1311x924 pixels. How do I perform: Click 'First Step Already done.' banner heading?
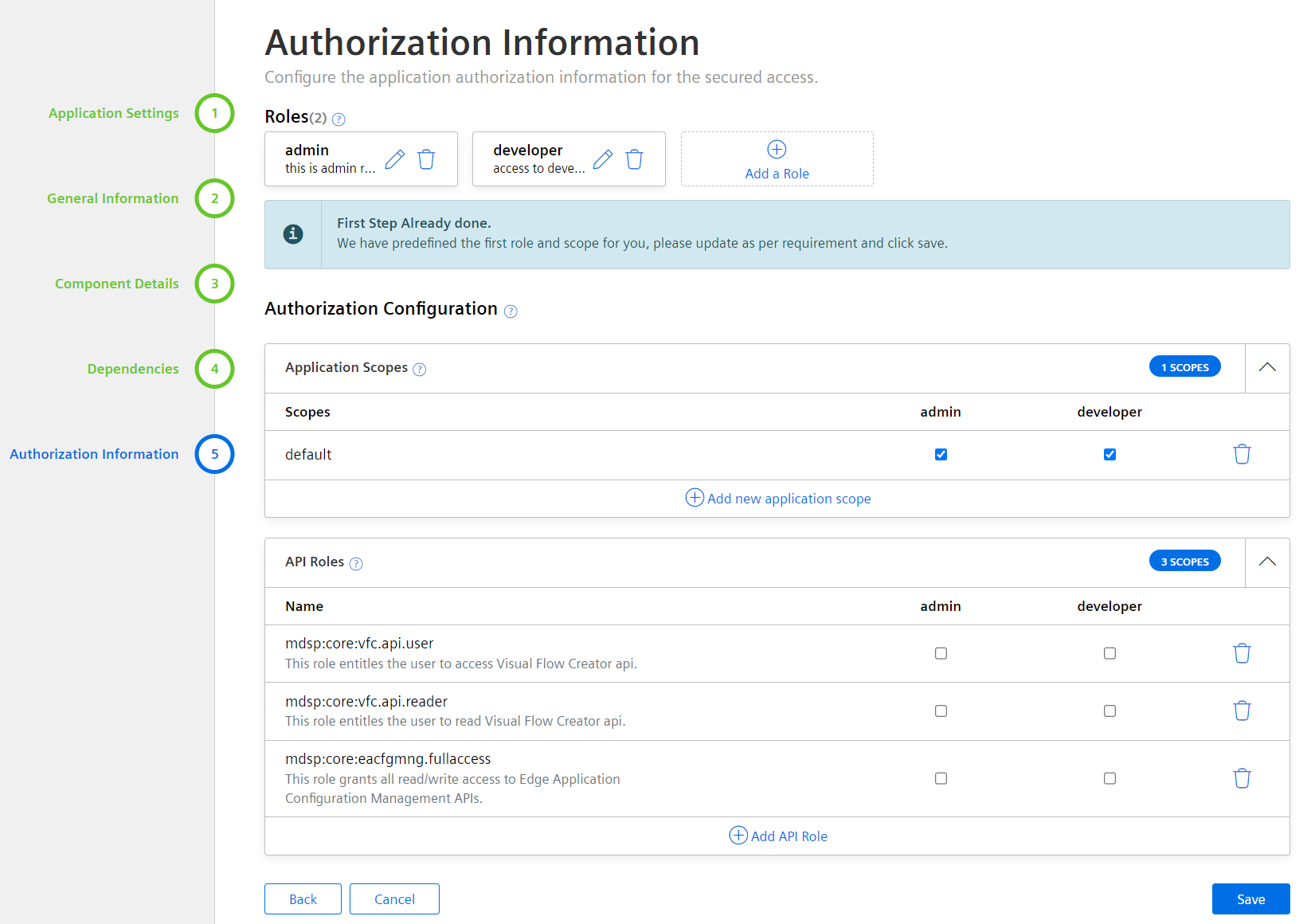click(413, 223)
